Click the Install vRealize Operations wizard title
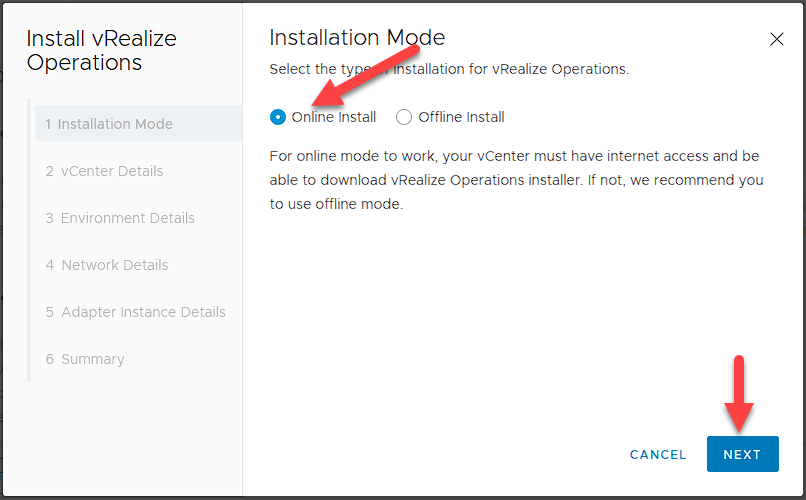 [x=101, y=51]
